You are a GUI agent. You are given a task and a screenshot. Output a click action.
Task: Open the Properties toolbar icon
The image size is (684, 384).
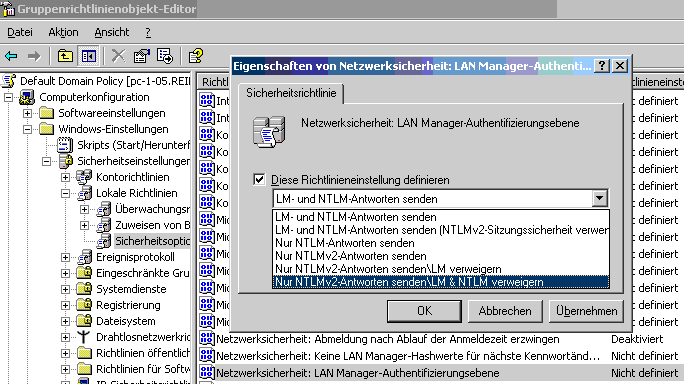(x=141, y=56)
